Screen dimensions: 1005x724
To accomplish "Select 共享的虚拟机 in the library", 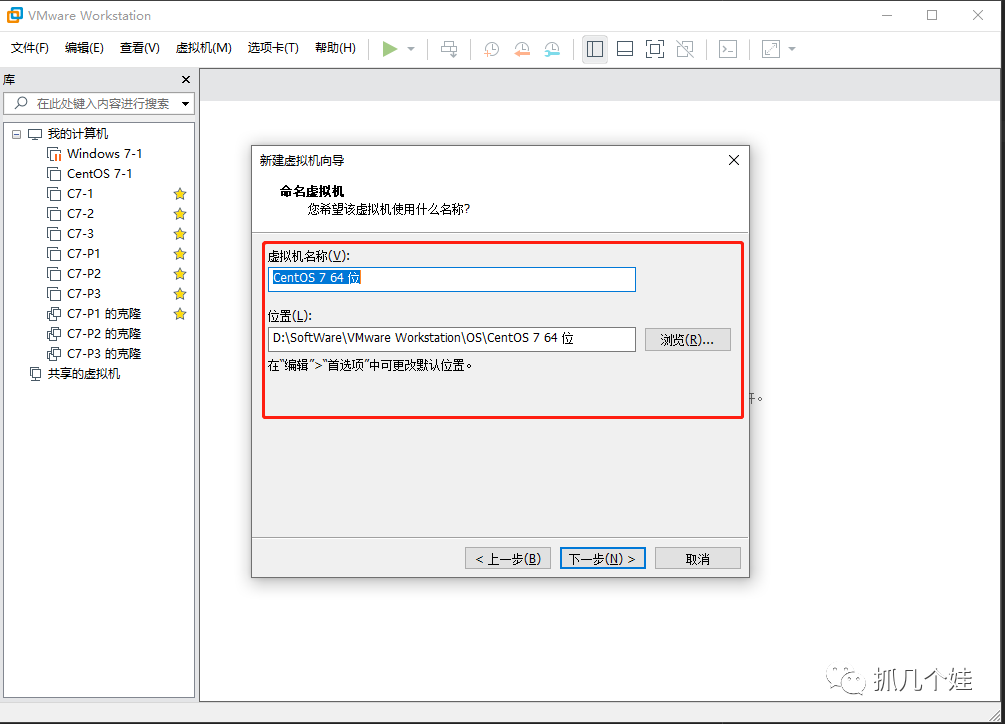I will click(x=83, y=374).
